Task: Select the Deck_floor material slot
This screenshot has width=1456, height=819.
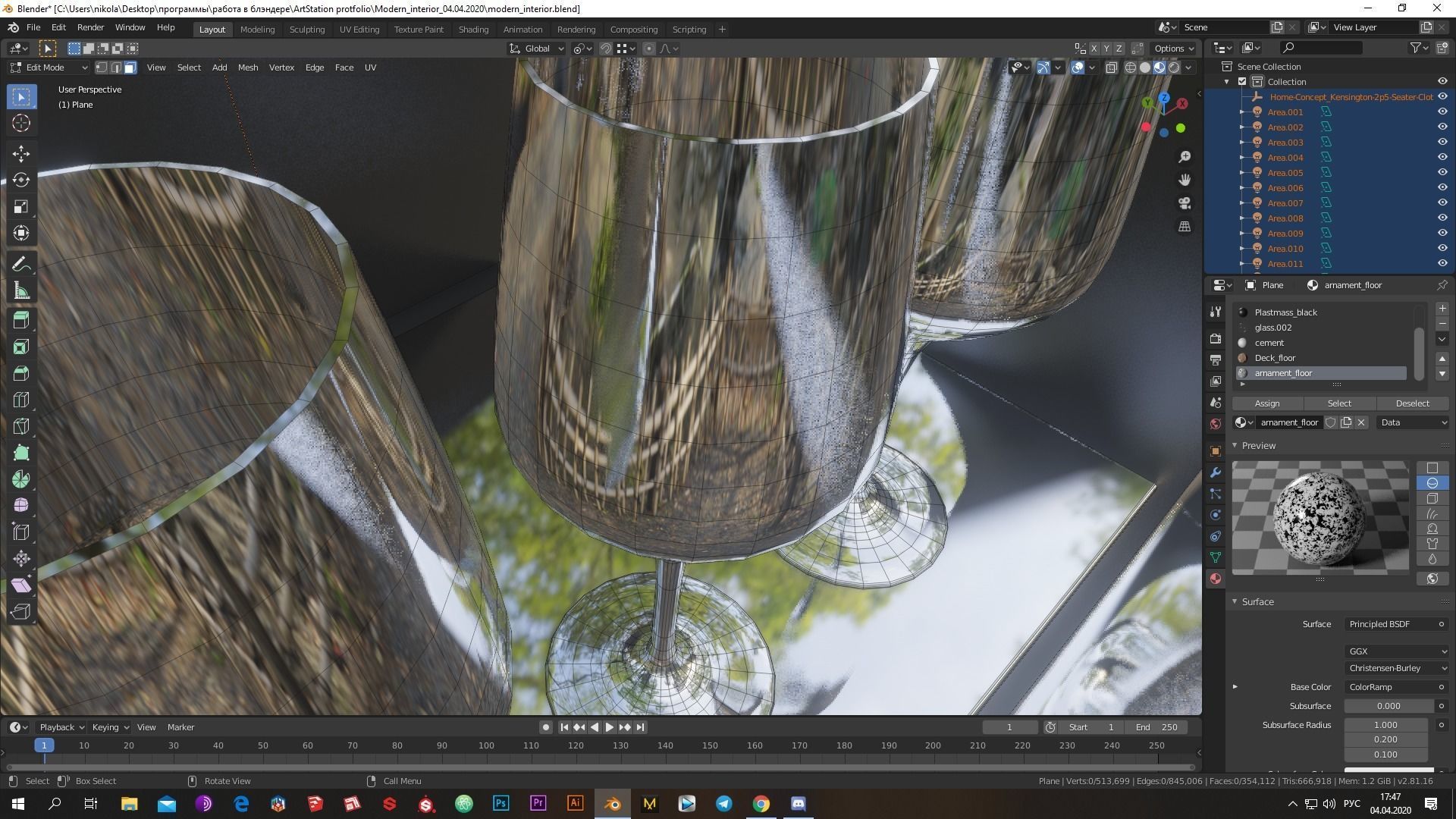Action: tap(1275, 358)
